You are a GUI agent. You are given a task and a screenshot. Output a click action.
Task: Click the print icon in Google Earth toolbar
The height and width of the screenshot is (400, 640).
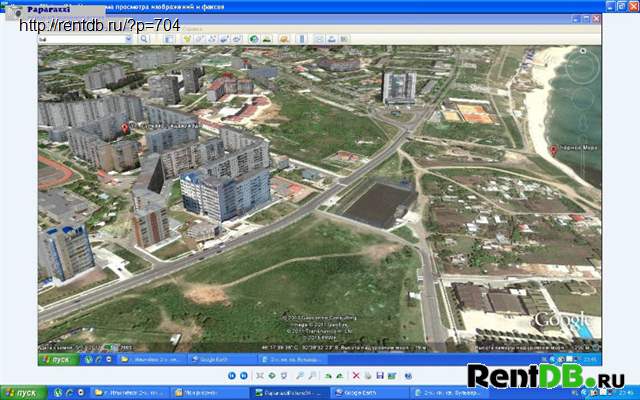point(331,39)
